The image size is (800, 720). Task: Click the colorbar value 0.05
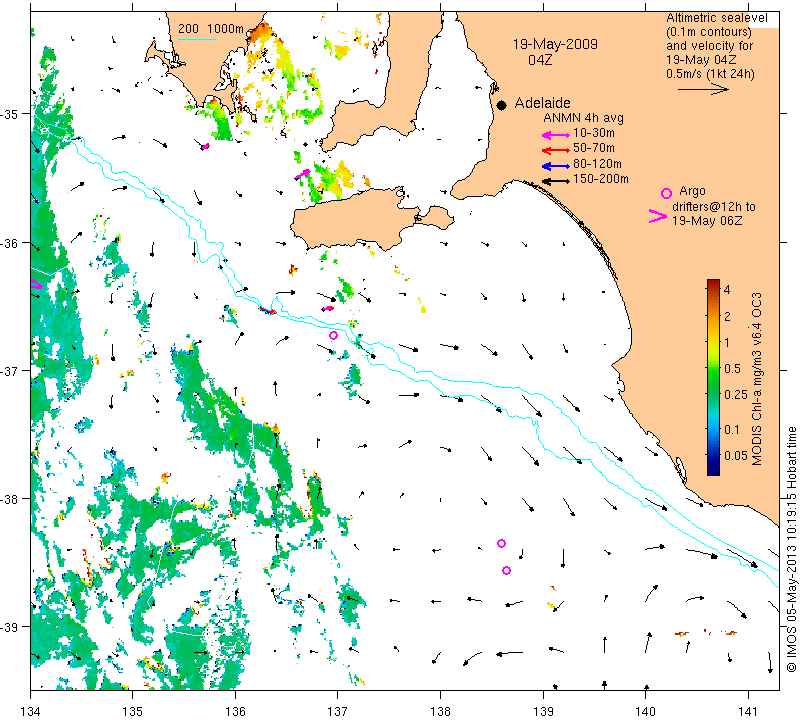pyautogui.click(x=736, y=455)
